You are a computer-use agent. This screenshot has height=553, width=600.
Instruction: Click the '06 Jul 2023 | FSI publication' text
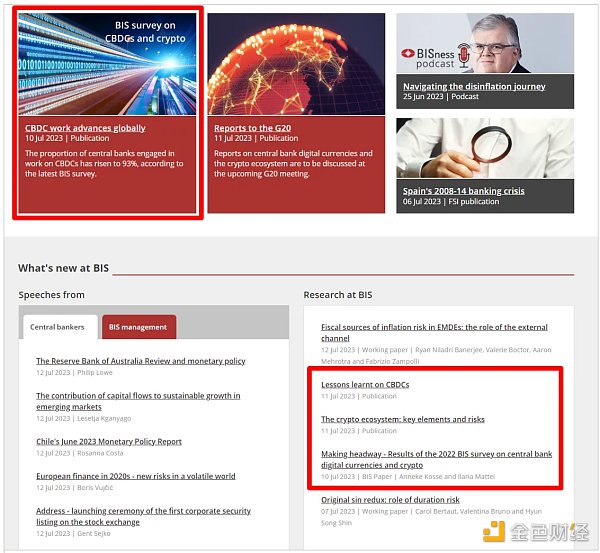click(451, 201)
